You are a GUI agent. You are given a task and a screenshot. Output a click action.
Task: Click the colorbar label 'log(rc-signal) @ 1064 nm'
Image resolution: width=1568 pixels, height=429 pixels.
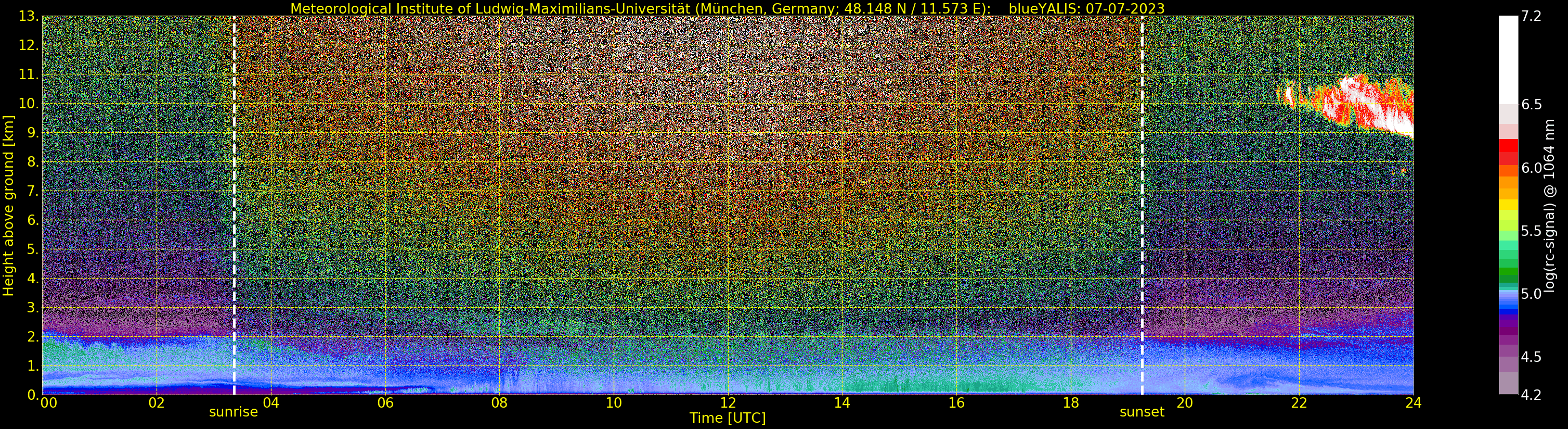coord(1550,205)
